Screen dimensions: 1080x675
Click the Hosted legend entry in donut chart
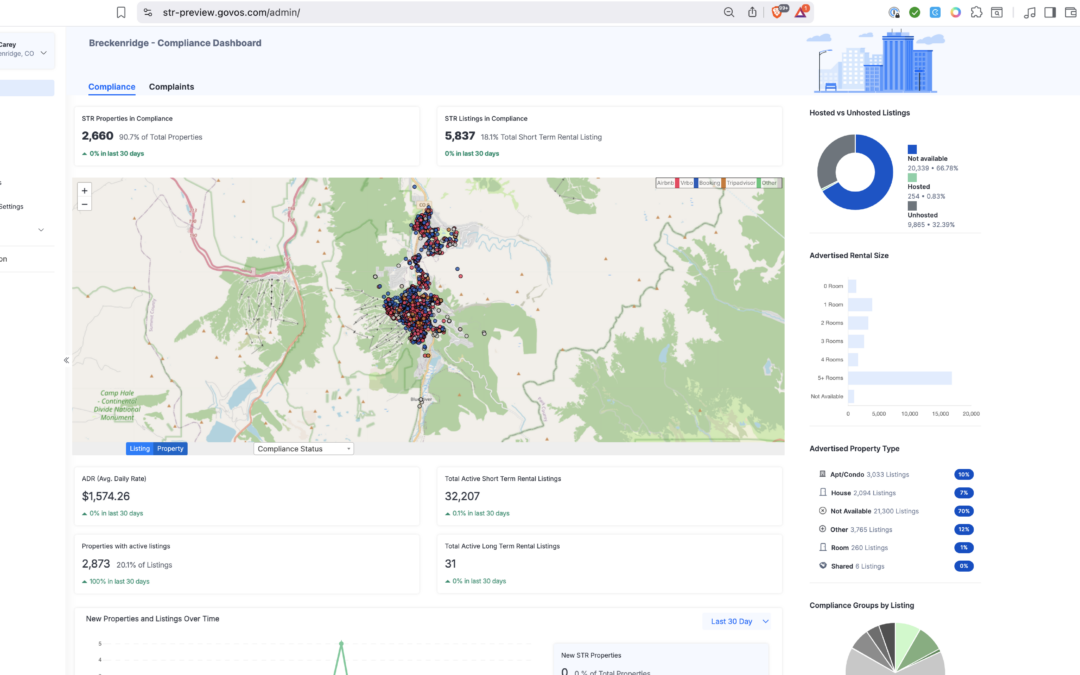coord(917,186)
